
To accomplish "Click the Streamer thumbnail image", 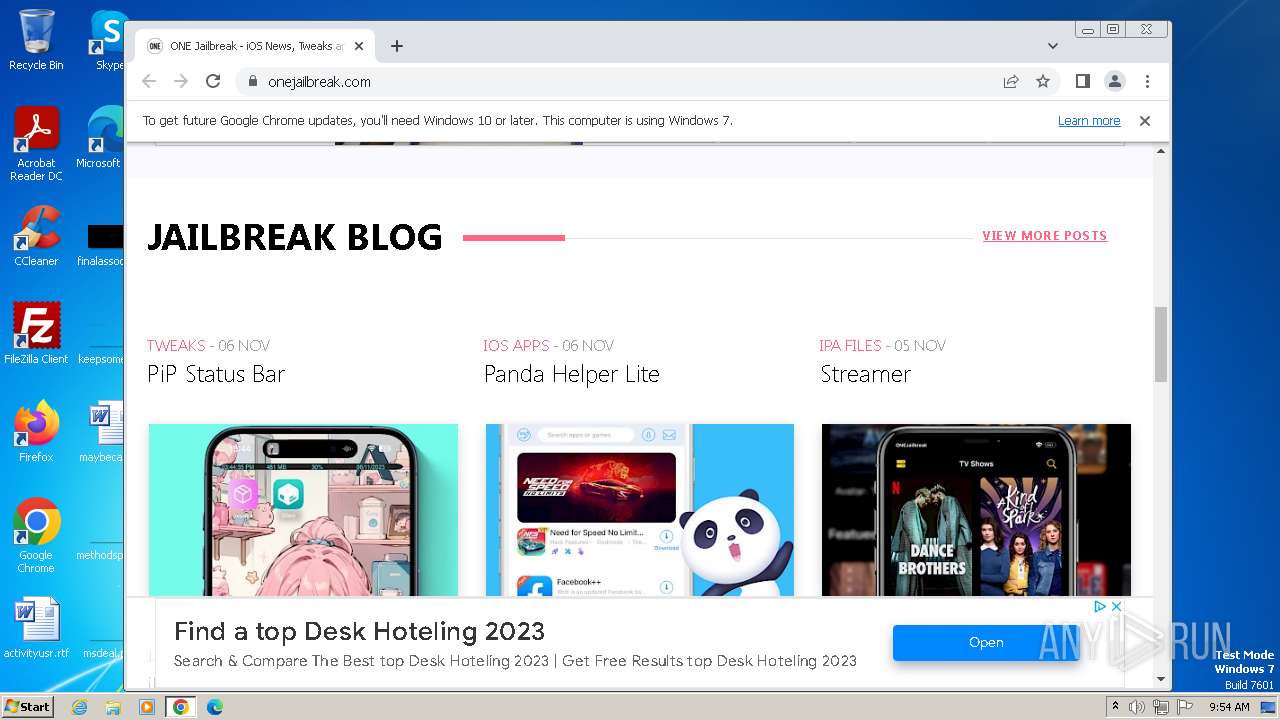I will (x=976, y=510).
